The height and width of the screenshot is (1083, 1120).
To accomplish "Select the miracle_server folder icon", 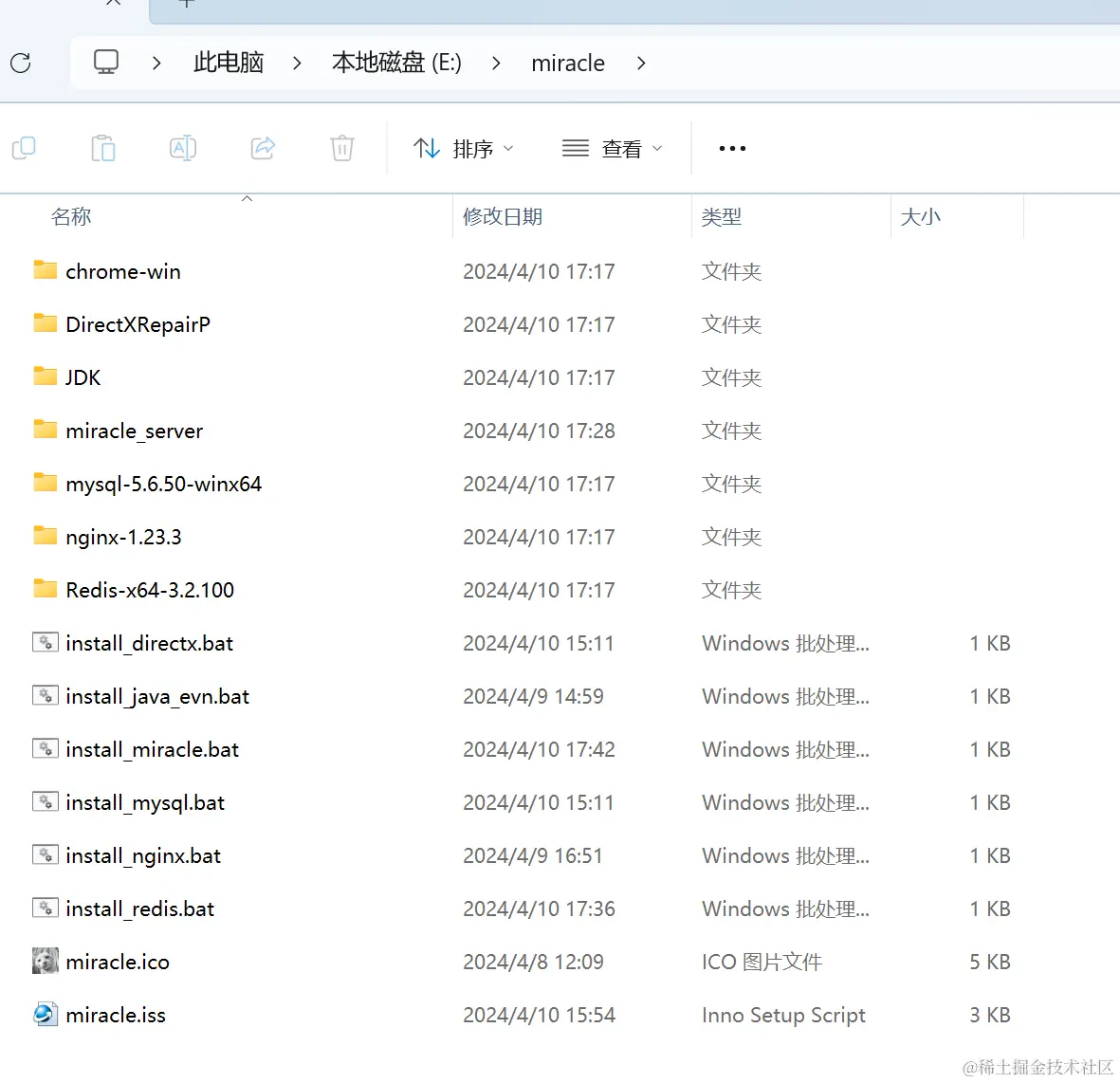I will pos(45,430).
